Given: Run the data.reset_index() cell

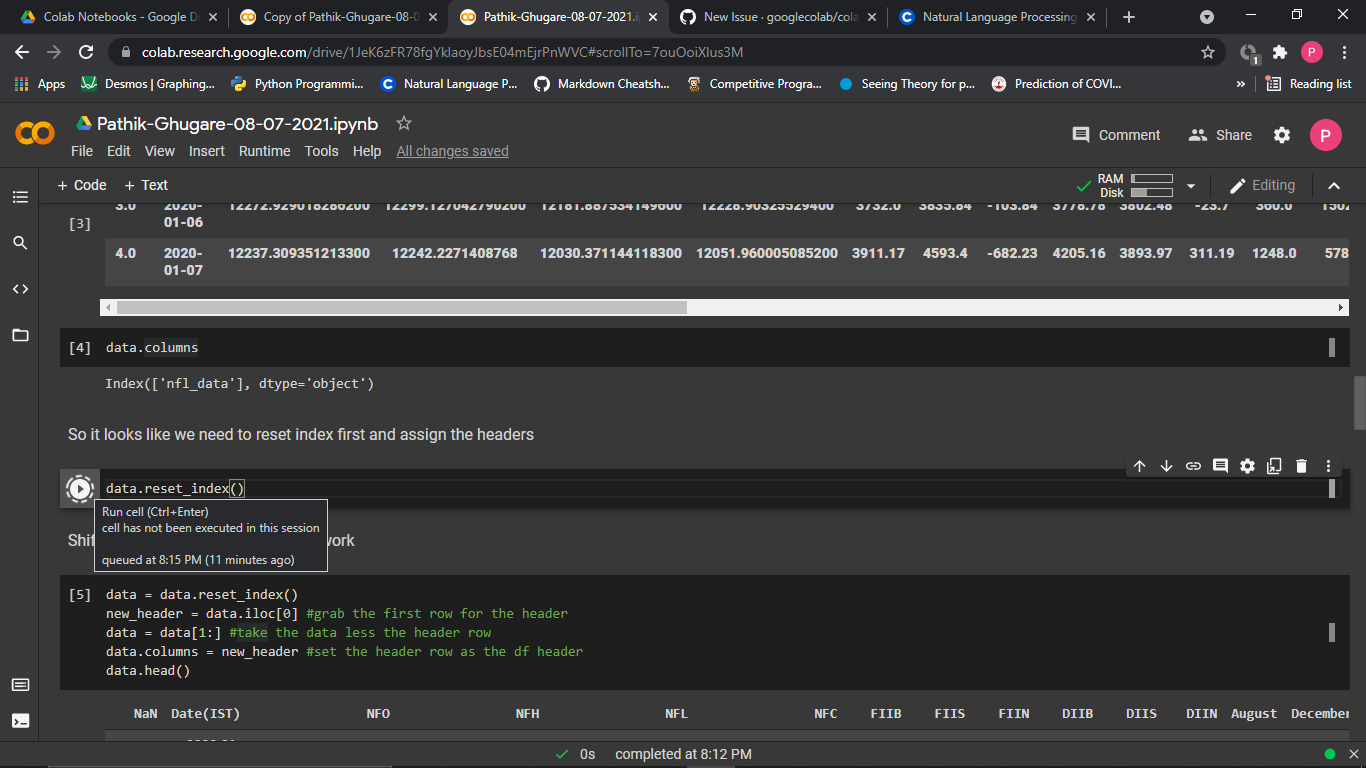Looking at the screenshot, I should [x=79, y=488].
